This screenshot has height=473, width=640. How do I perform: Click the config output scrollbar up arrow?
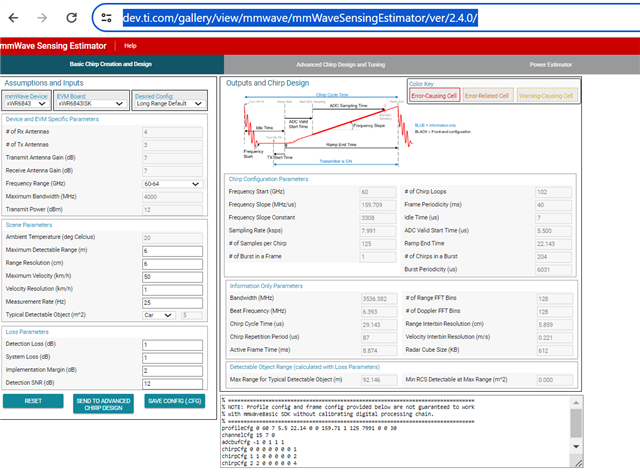[x=576, y=403]
